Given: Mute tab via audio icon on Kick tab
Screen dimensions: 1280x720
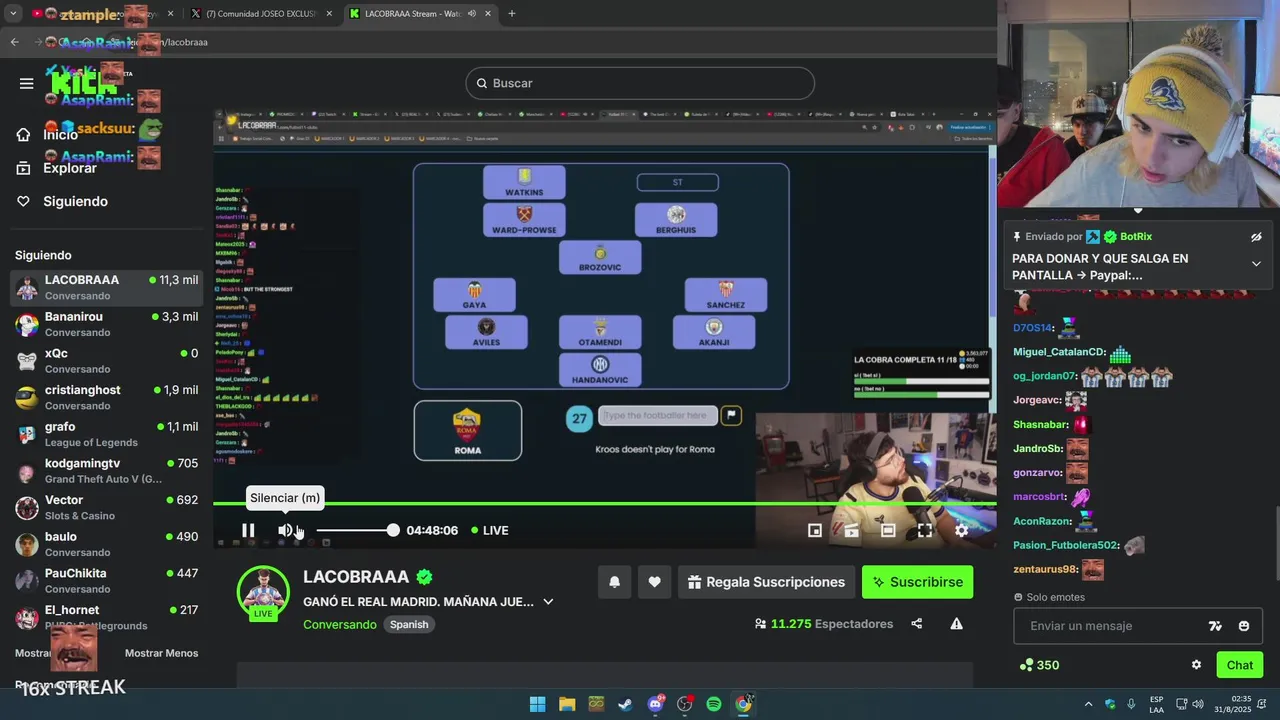Looking at the screenshot, I should 471,14.
